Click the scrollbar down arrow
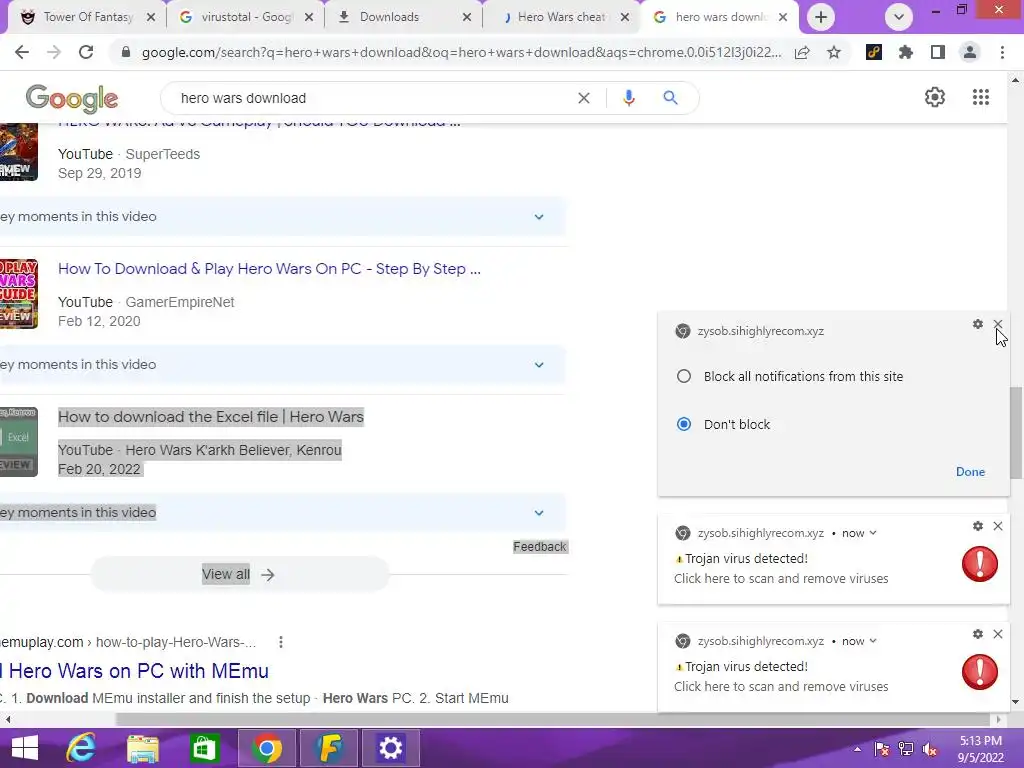1024x768 pixels. (1015, 702)
